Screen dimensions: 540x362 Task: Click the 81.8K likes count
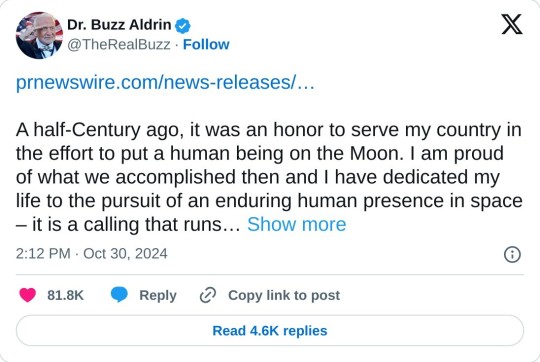coord(65,295)
